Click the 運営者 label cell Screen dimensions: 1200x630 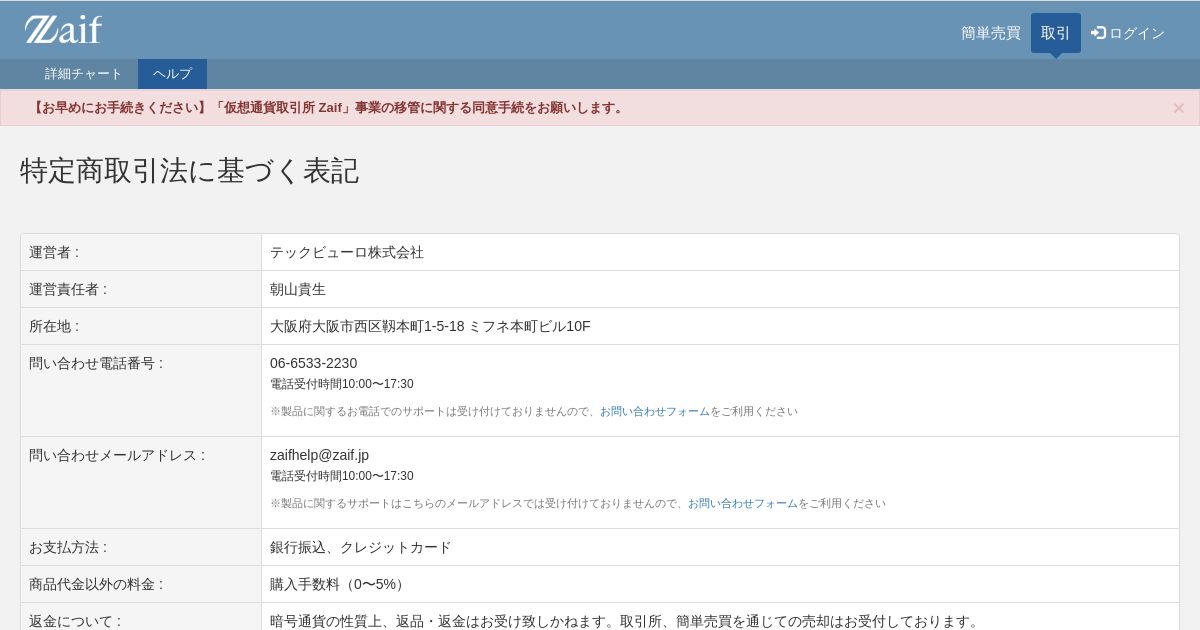pyautogui.click(x=141, y=252)
